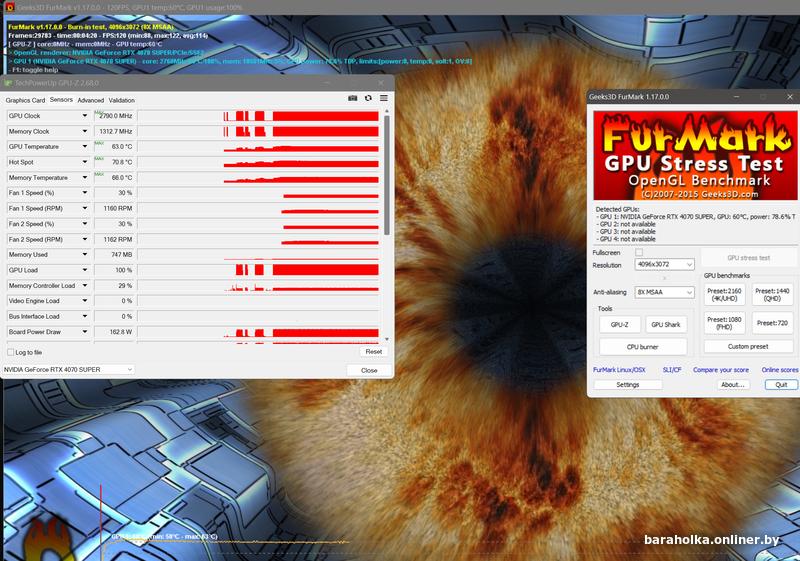
Task: Click the GPU-Z refresh icon
Action: pos(368,98)
